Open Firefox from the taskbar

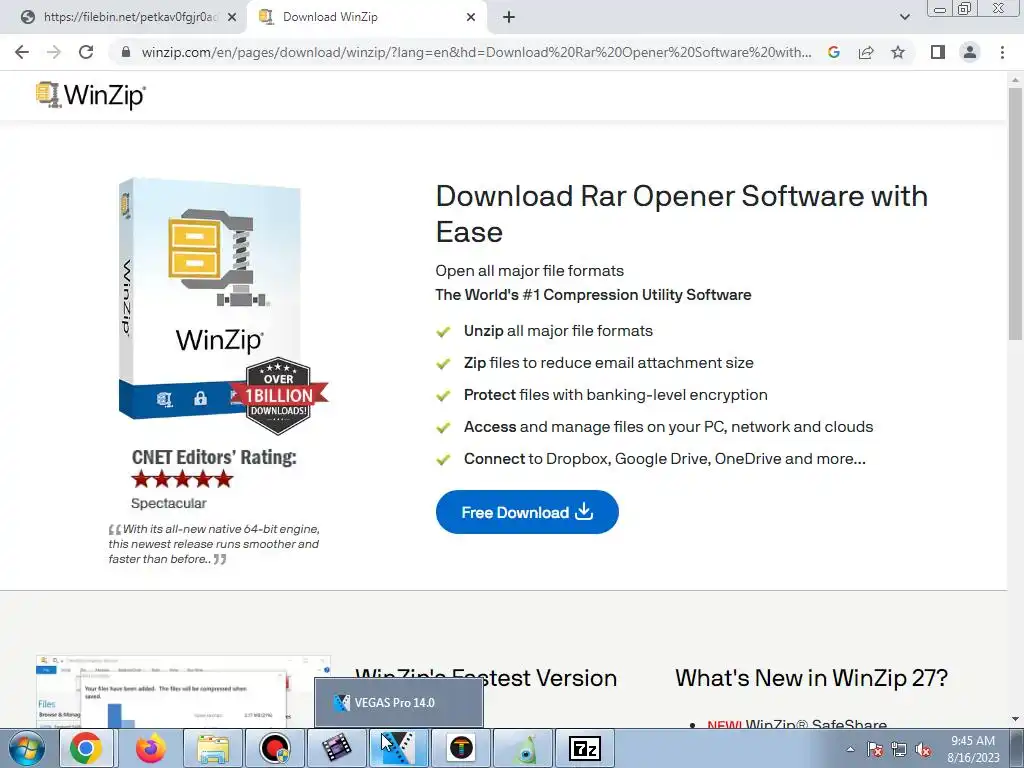[150, 748]
